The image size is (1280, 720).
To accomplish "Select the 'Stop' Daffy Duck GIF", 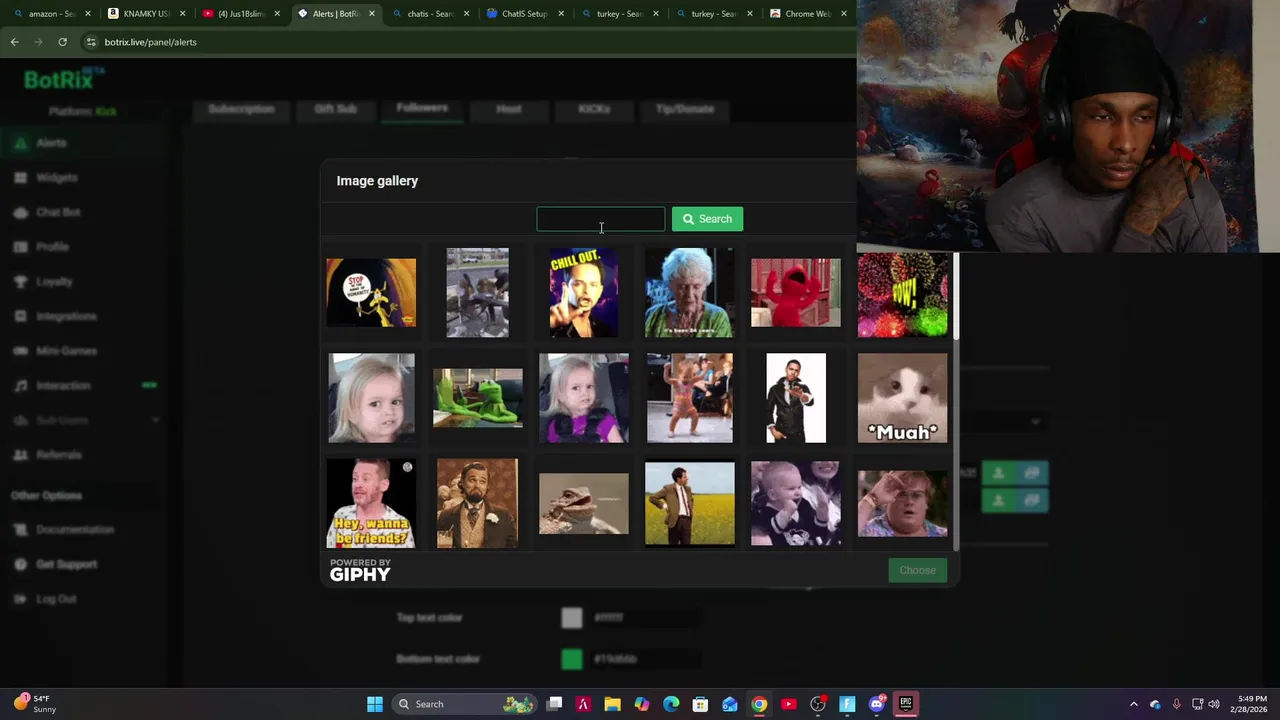I will tap(371, 292).
